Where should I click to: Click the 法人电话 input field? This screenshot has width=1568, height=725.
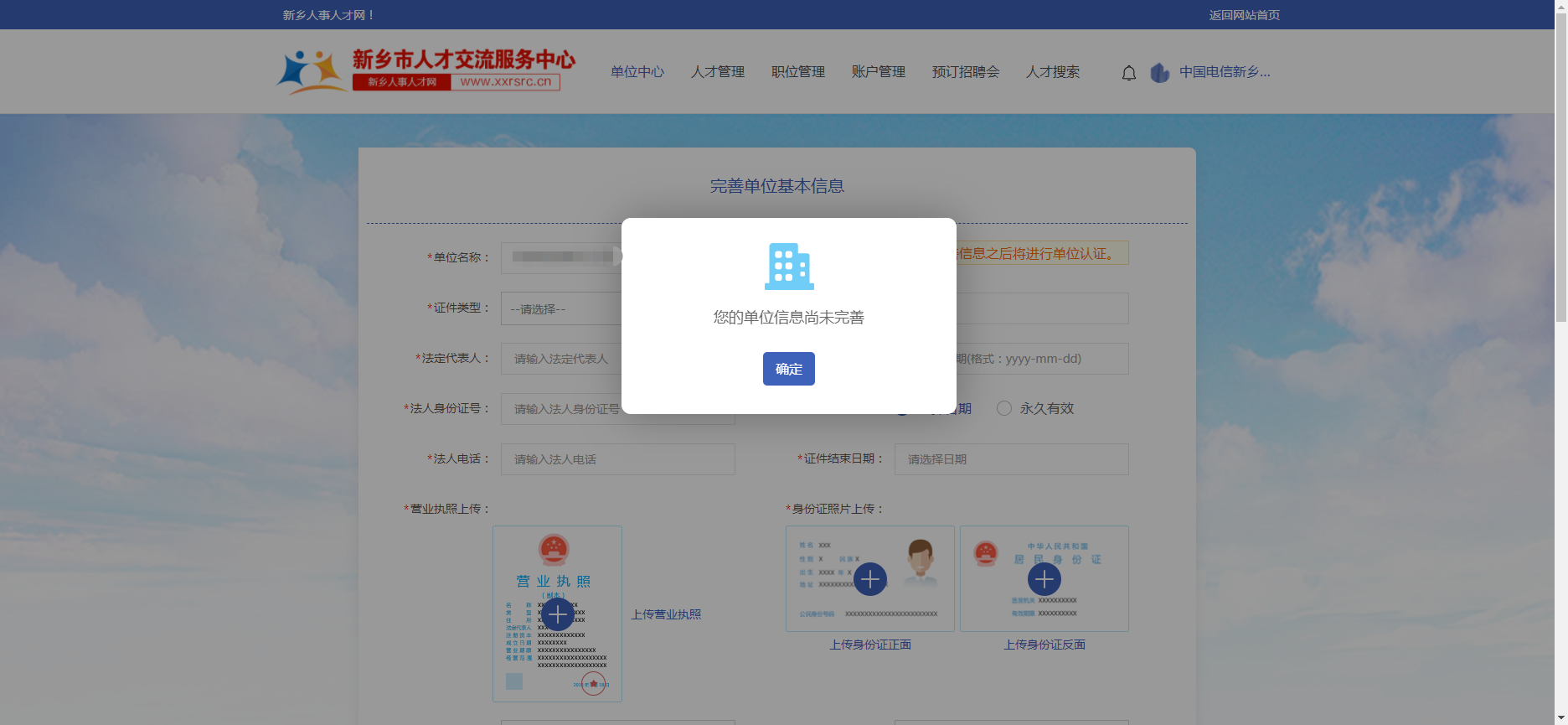tap(617, 459)
